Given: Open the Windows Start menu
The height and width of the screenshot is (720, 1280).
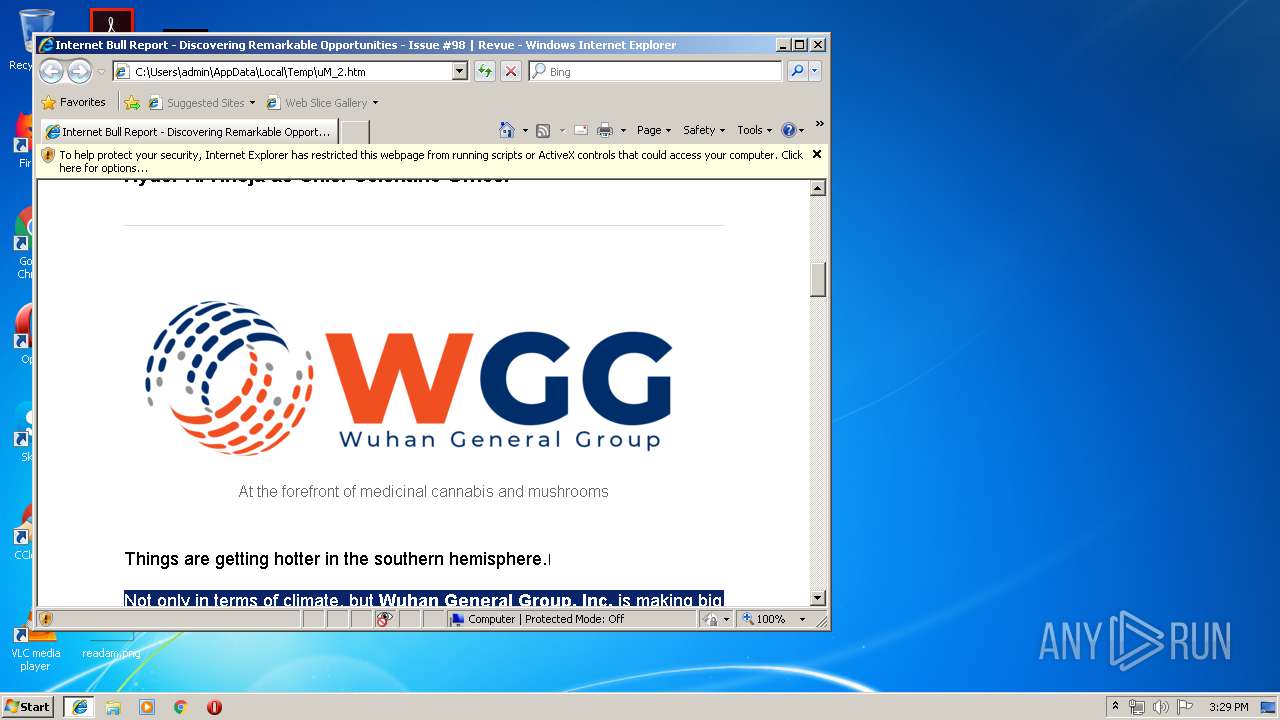Looking at the screenshot, I should pyautogui.click(x=28, y=706).
